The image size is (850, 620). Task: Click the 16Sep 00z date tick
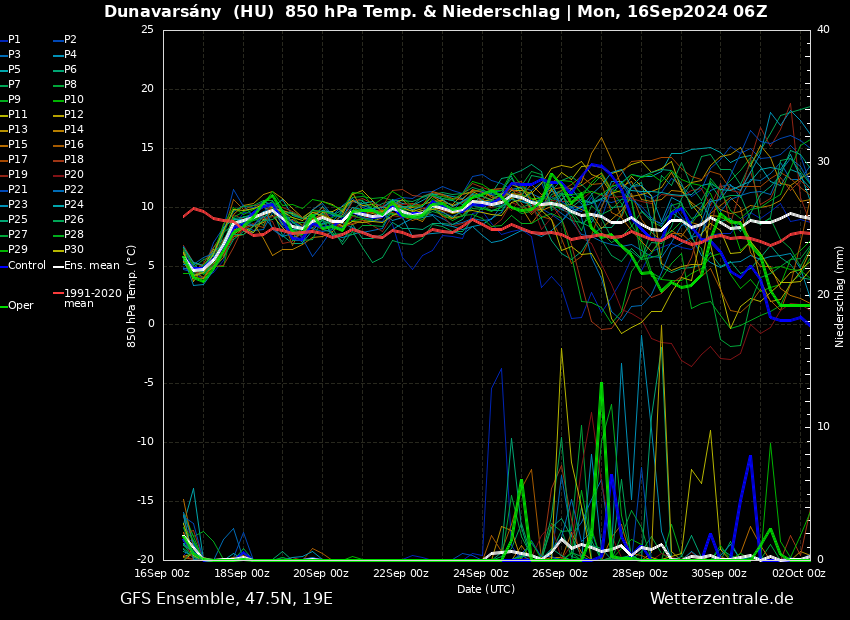point(162,574)
